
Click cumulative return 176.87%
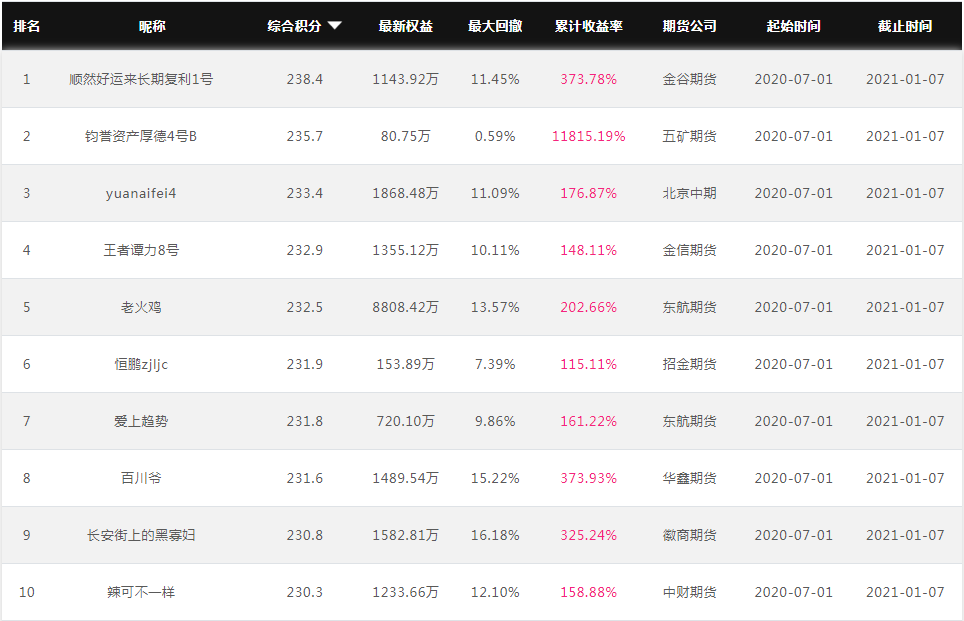588,193
